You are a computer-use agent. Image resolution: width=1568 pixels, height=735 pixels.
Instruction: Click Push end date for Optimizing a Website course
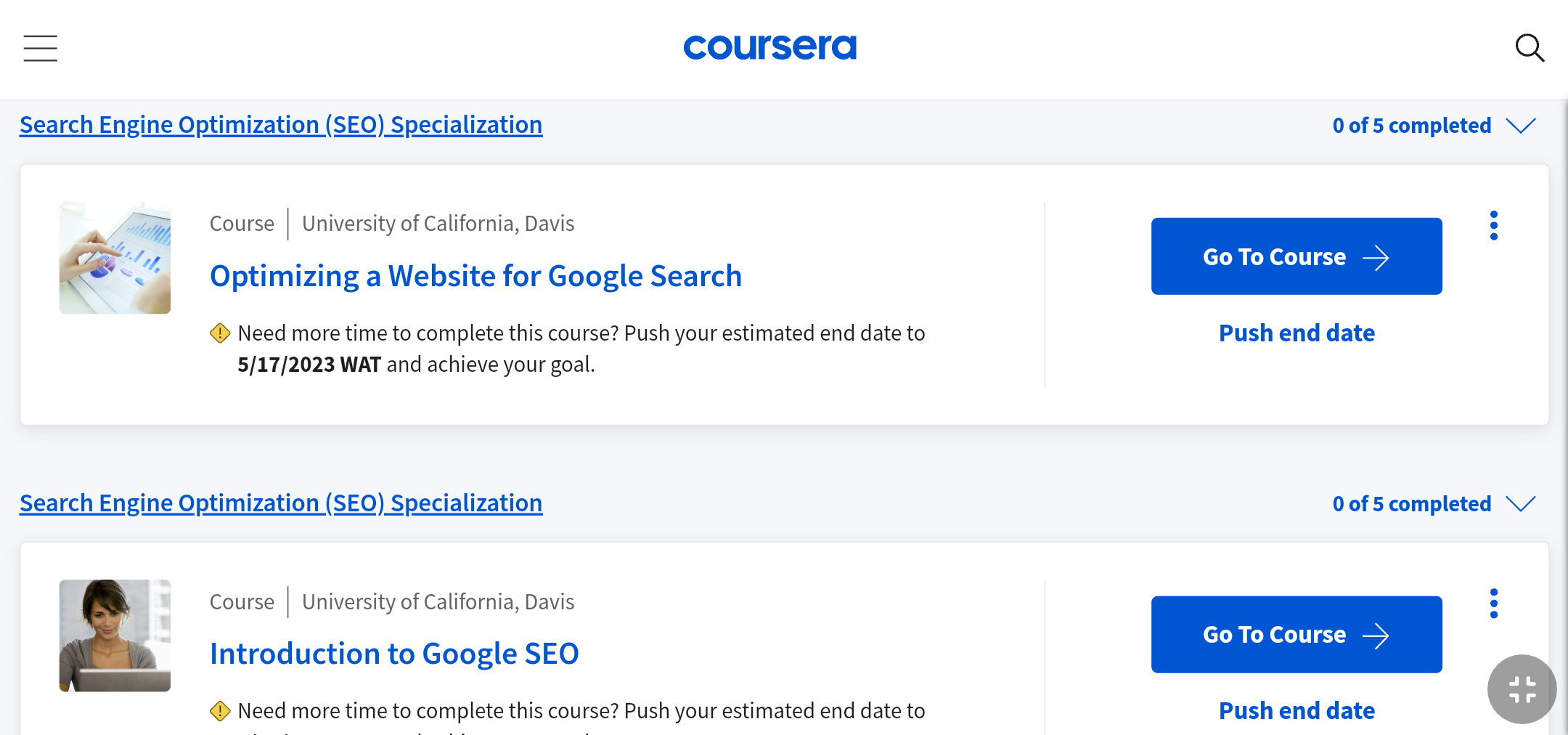[x=1297, y=333]
